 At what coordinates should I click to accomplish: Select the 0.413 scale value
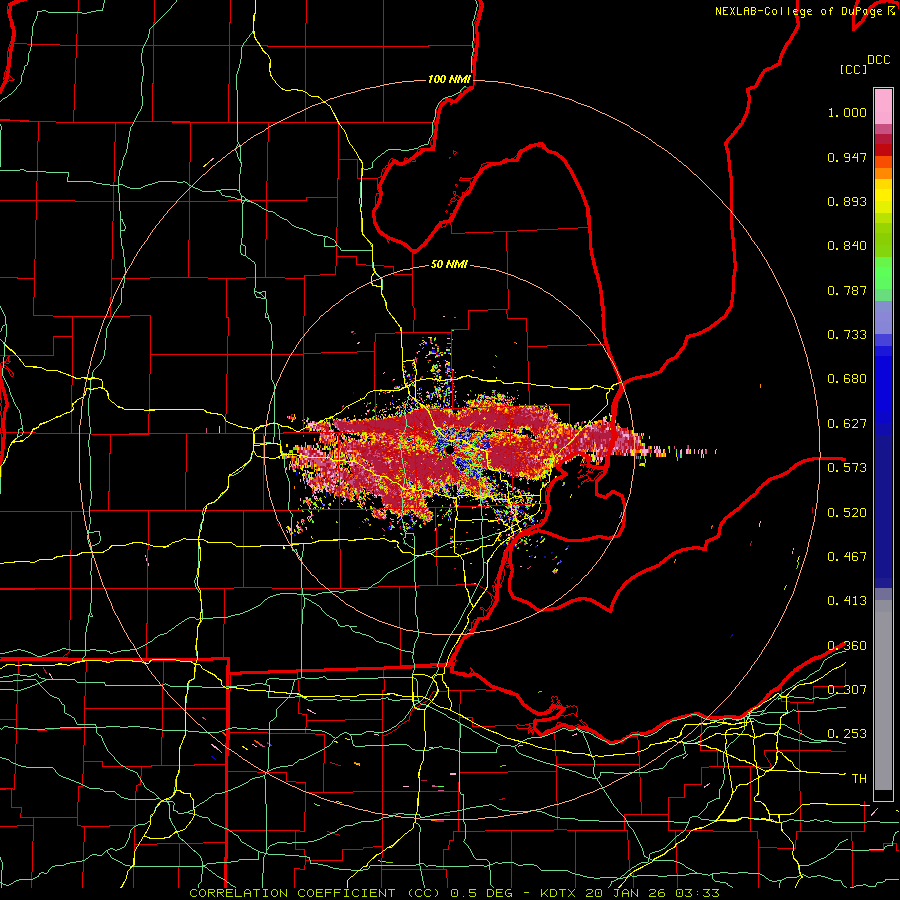click(847, 601)
